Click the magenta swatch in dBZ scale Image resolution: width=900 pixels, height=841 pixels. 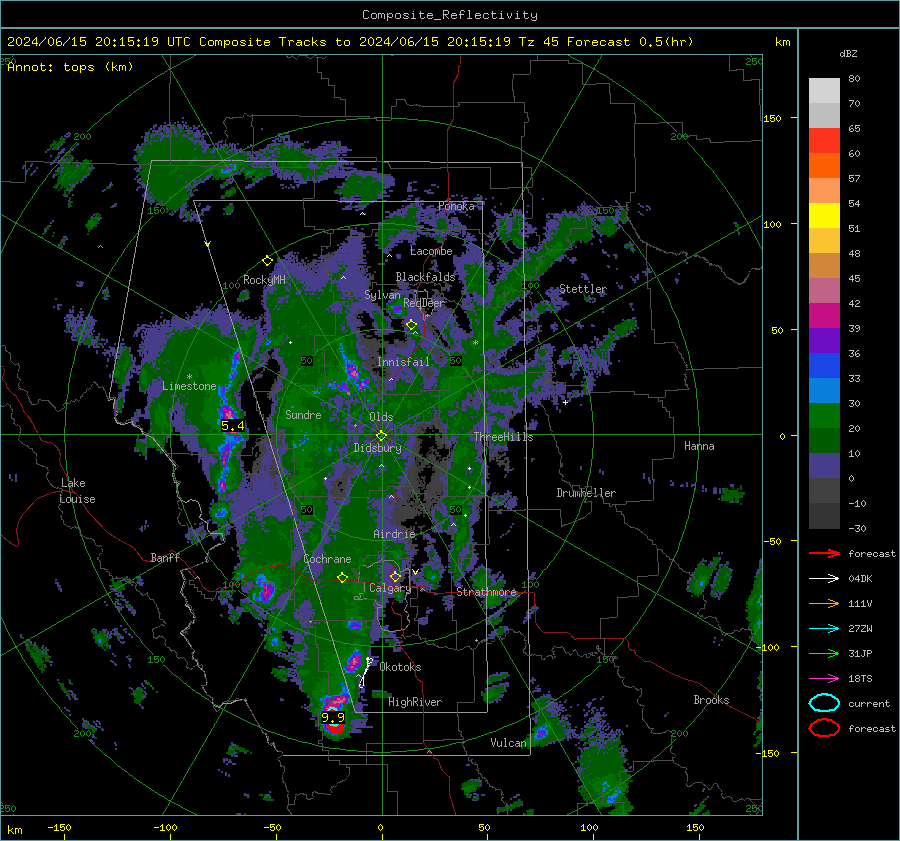coord(824,316)
